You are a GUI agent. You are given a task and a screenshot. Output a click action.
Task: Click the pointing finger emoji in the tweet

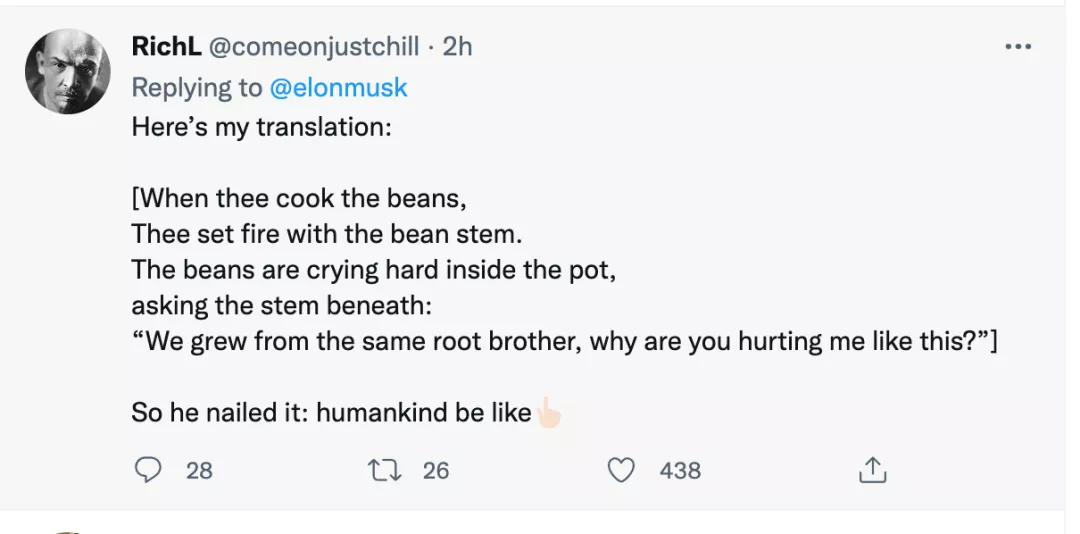[x=549, y=412]
